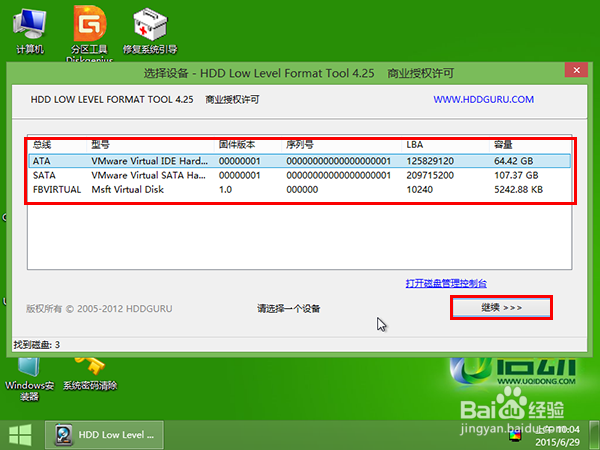Click the LBA value 125829120
Screen dimensions: 600x450
430,161
